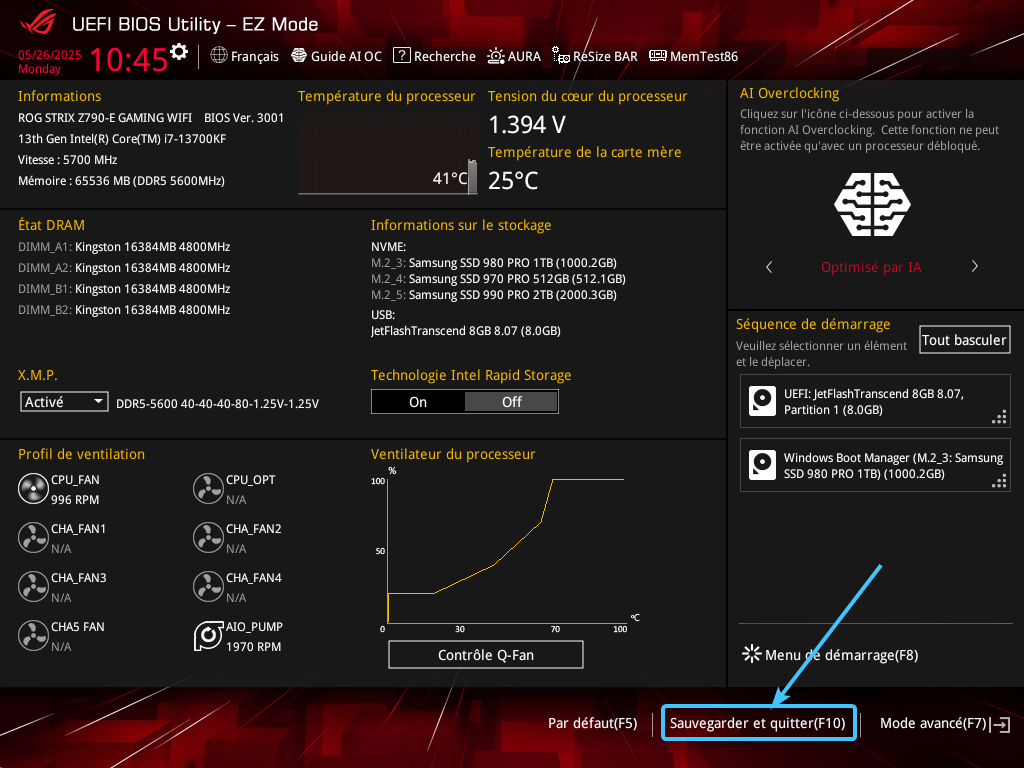
Task: Click Par défaut(F5)
Action: click(x=592, y=723)
